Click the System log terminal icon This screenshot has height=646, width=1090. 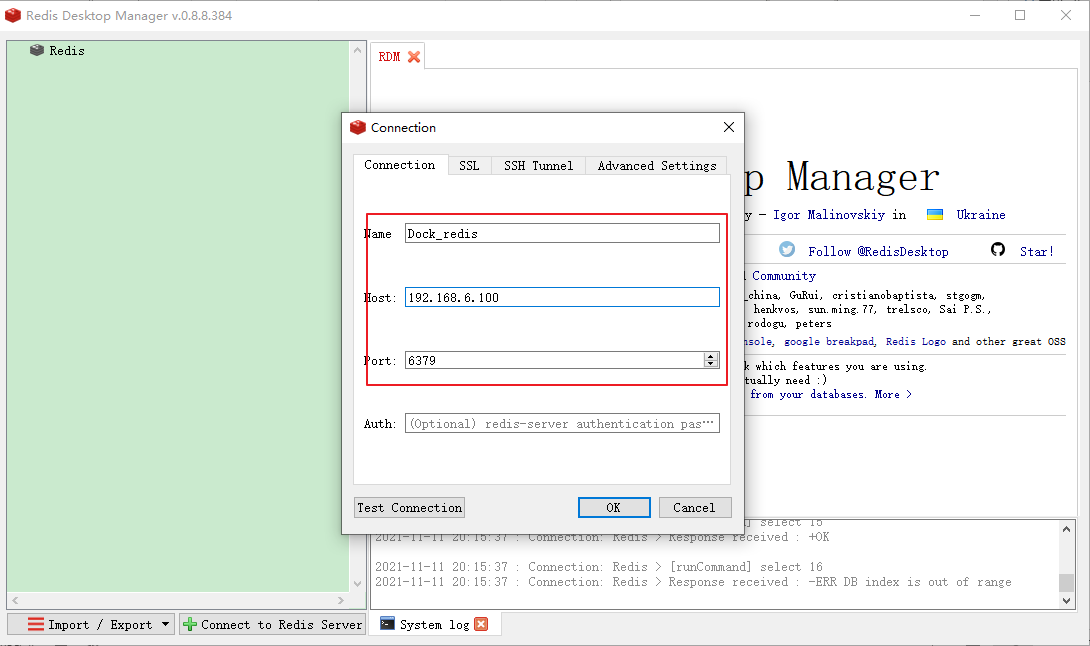tap(387, 624)
